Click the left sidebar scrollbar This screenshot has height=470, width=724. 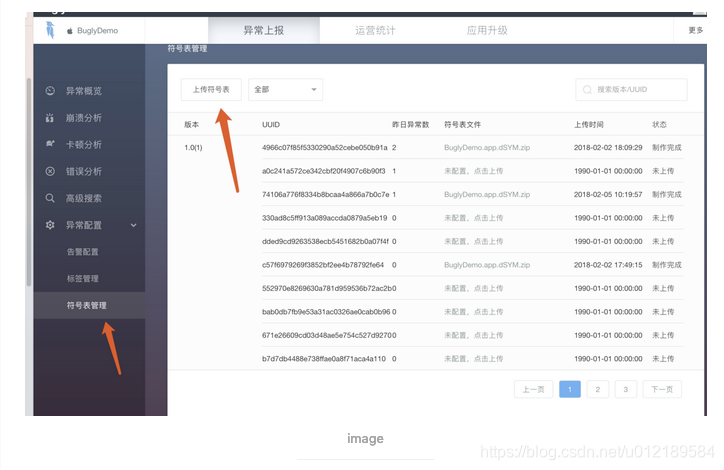coord(29,182)
